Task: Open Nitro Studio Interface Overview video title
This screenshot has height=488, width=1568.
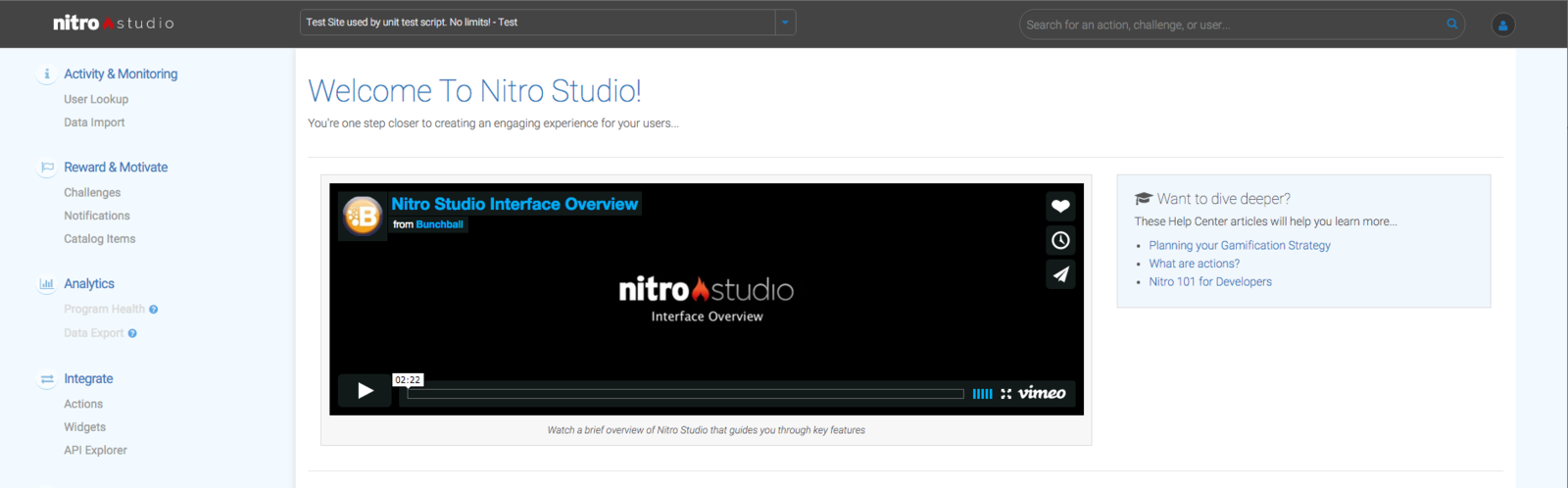Action: coord(514,204)
